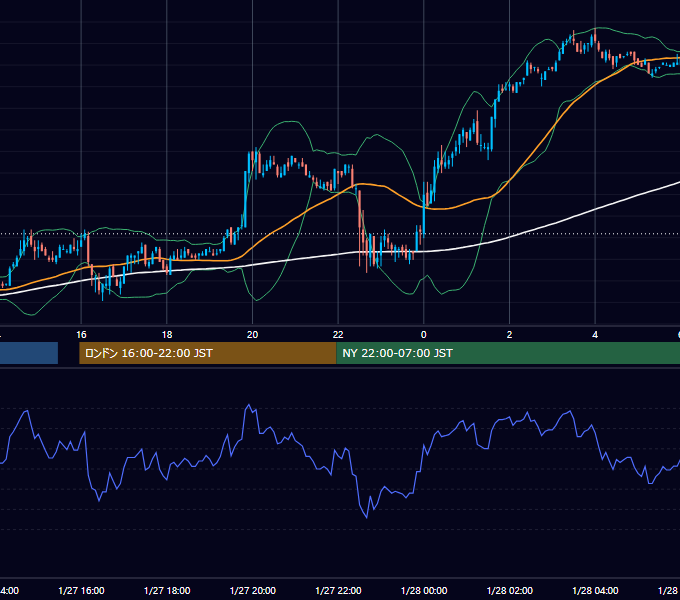Click the ロンドン 16:00-22:00 JST session bar
680x600 pixels.
click(208, 353)
